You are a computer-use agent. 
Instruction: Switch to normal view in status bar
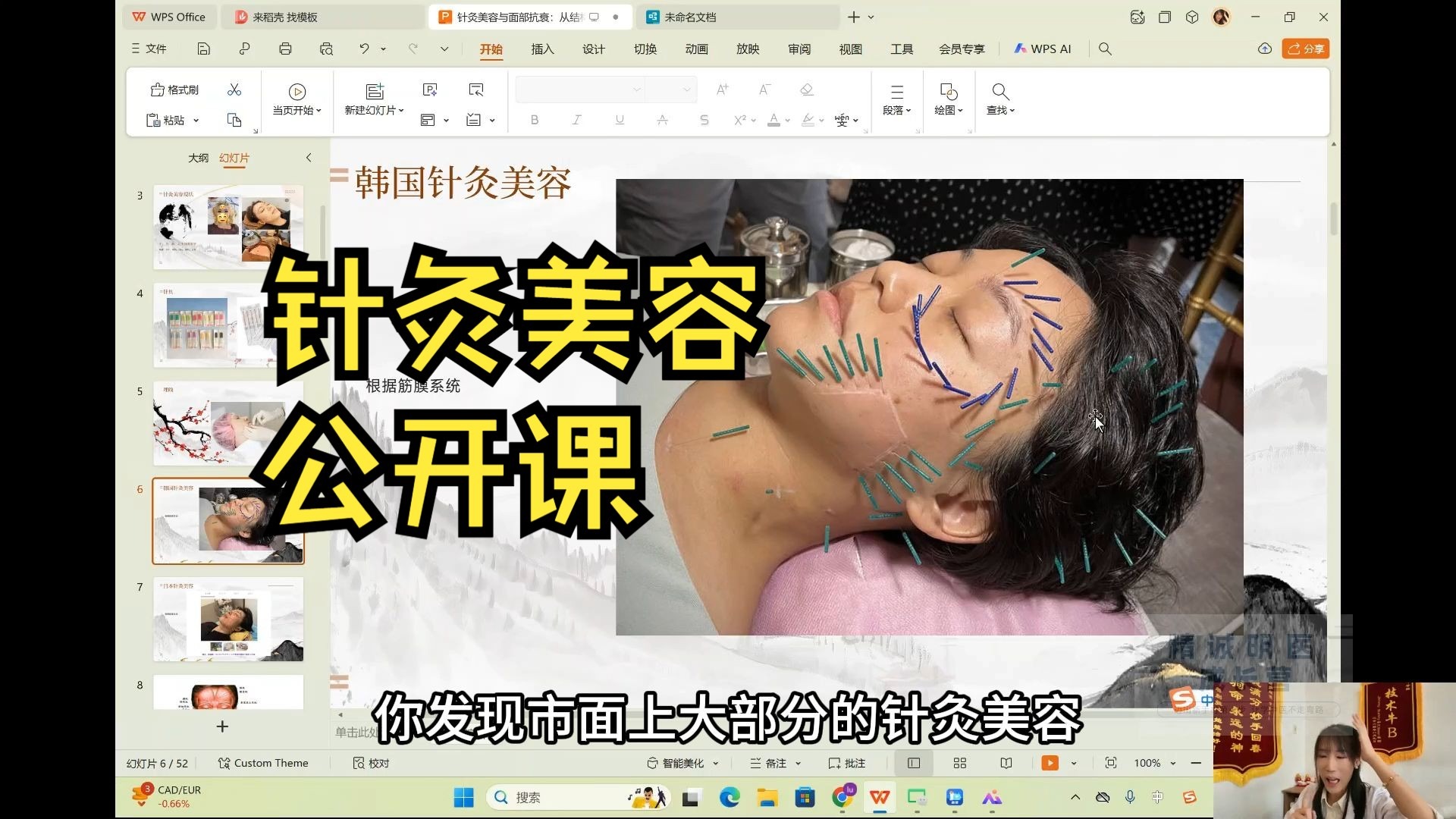914,764
